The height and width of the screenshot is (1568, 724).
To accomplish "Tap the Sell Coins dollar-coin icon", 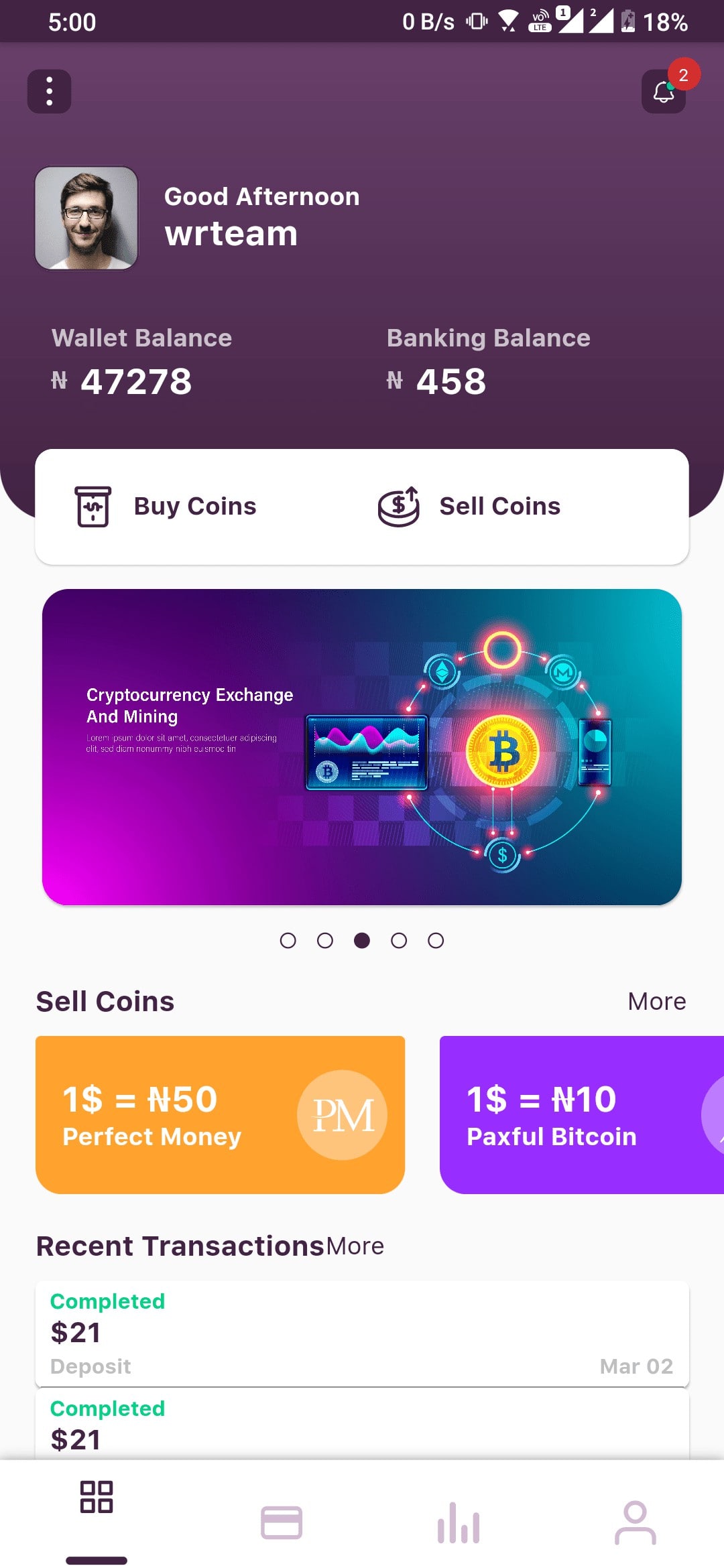I will tap(399, 507).
